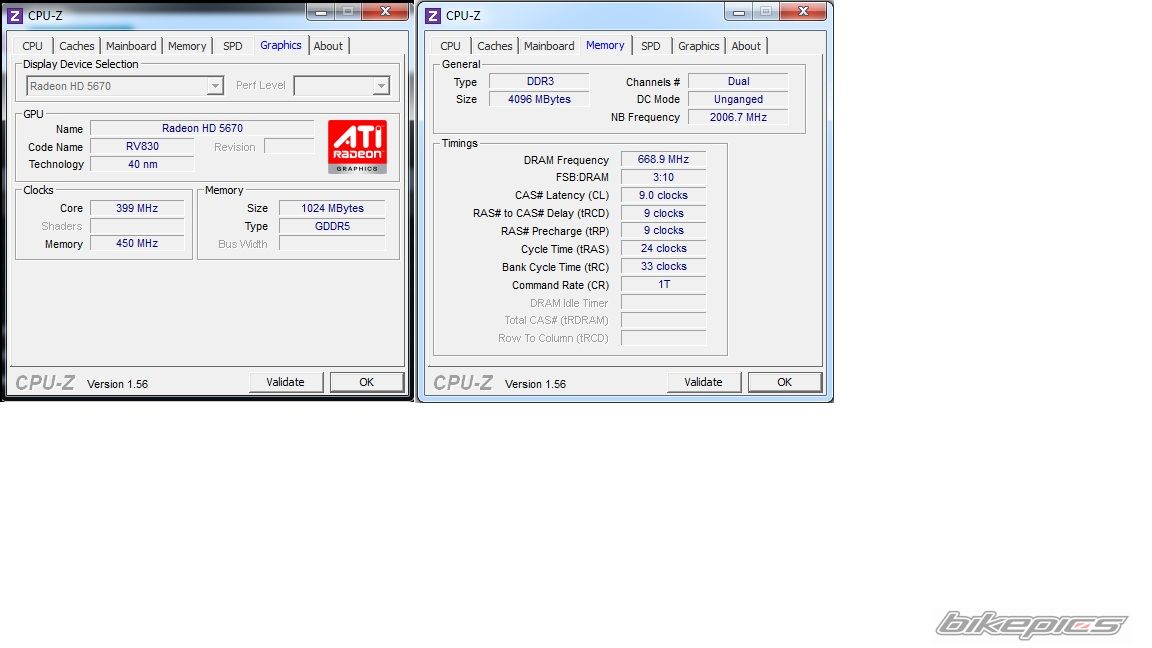Viewport: 1152px width, 648px height.
Task: Click GPU memory Size field 1024 MBytes
Action: click(x=332, y=208)
